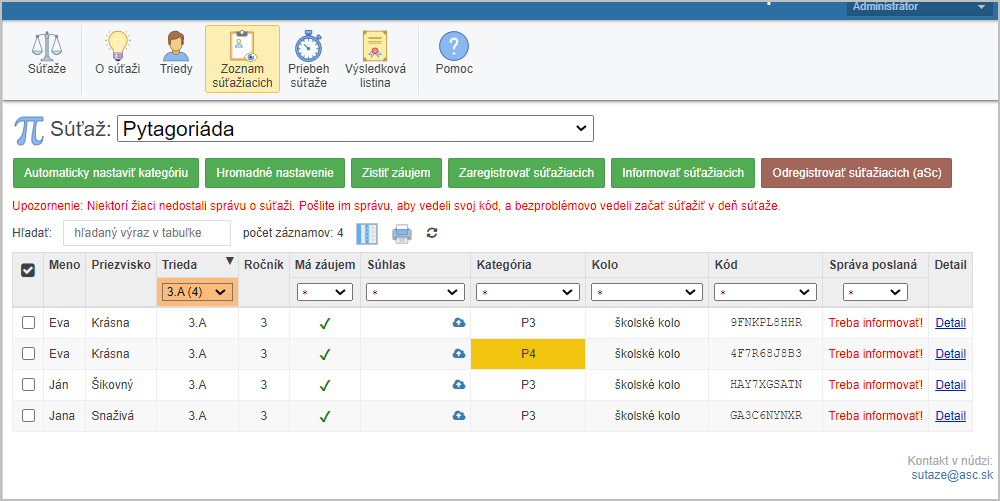Click Treba informovať! for Ján Šikovný
This screenshot has height=501, width=1000.
[876, 384]
